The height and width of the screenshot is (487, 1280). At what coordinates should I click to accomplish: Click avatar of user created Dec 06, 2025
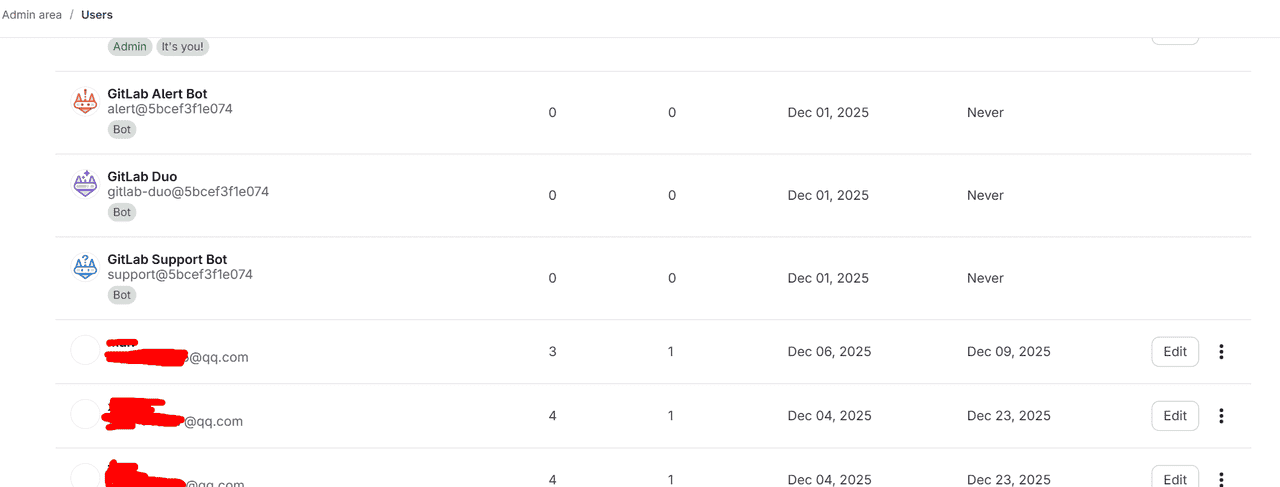[x=86, y=351]
